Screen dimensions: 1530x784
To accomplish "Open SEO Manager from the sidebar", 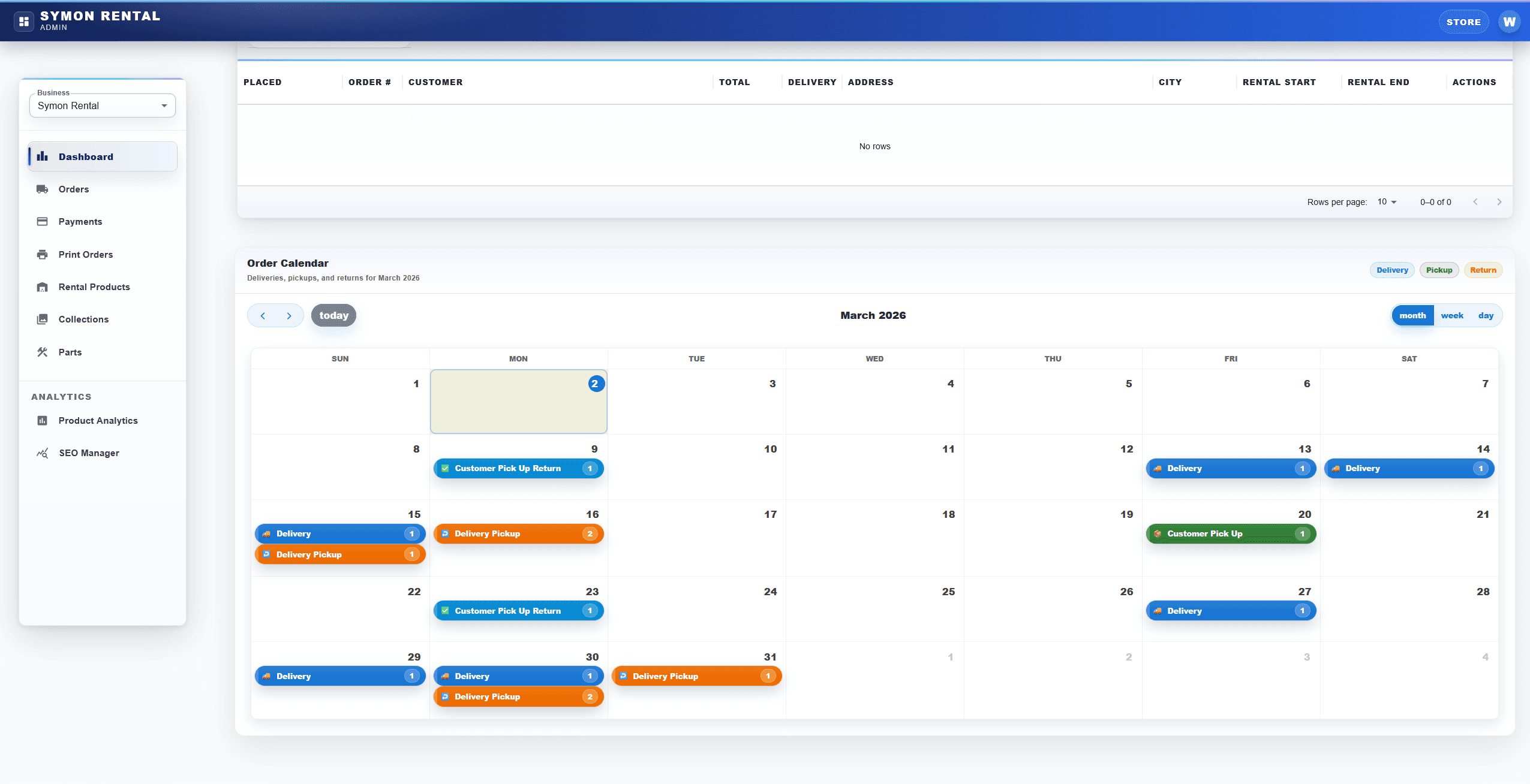I will tap(89, 453).
